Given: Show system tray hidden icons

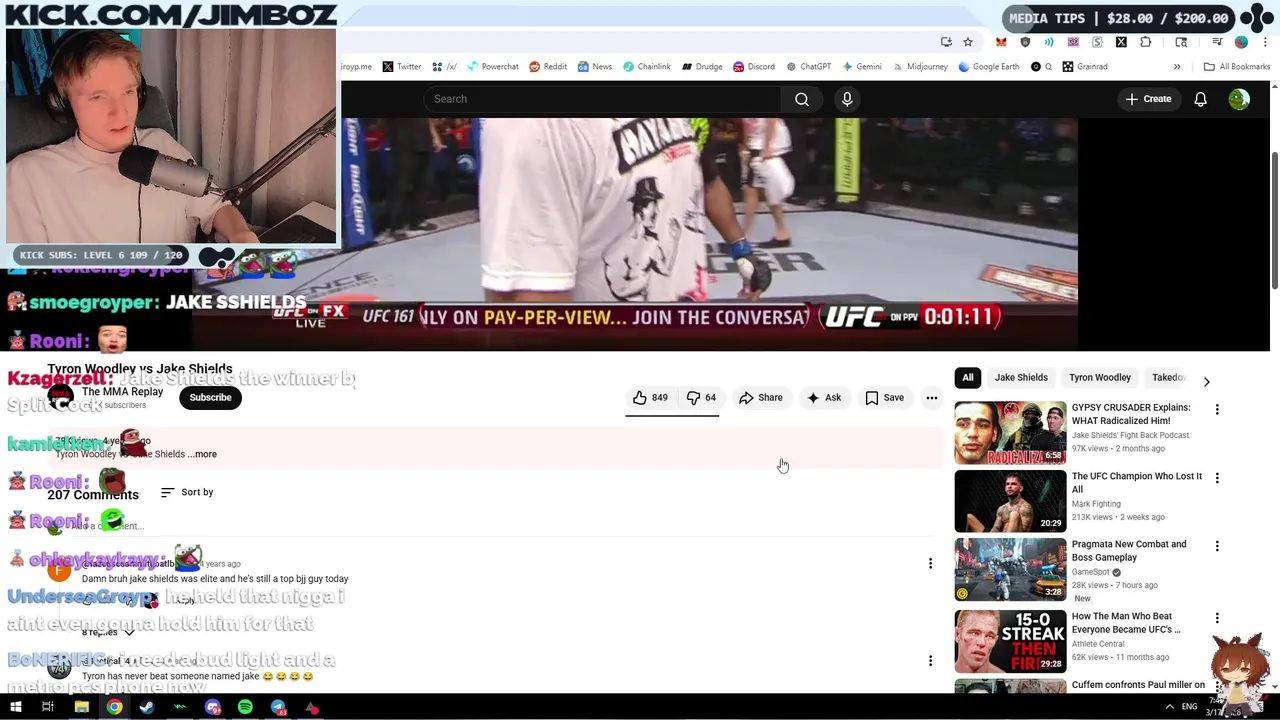Looking at the screenshot, I should (1169, 707).
